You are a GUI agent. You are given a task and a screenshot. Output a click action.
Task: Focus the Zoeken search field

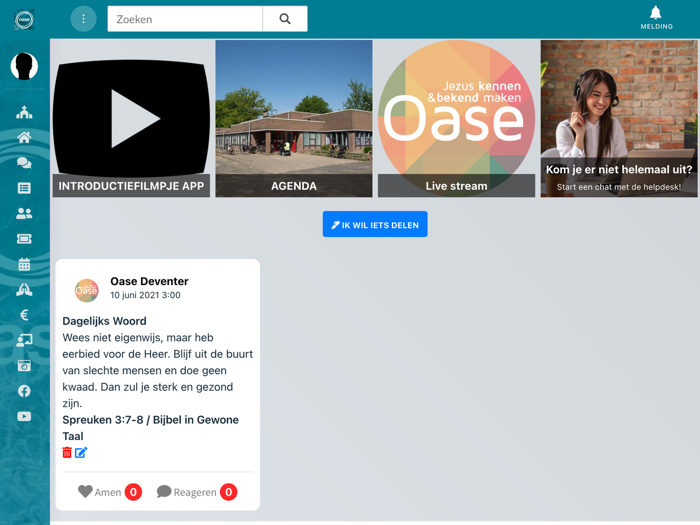pyautogui.click(x=185, y=19)
